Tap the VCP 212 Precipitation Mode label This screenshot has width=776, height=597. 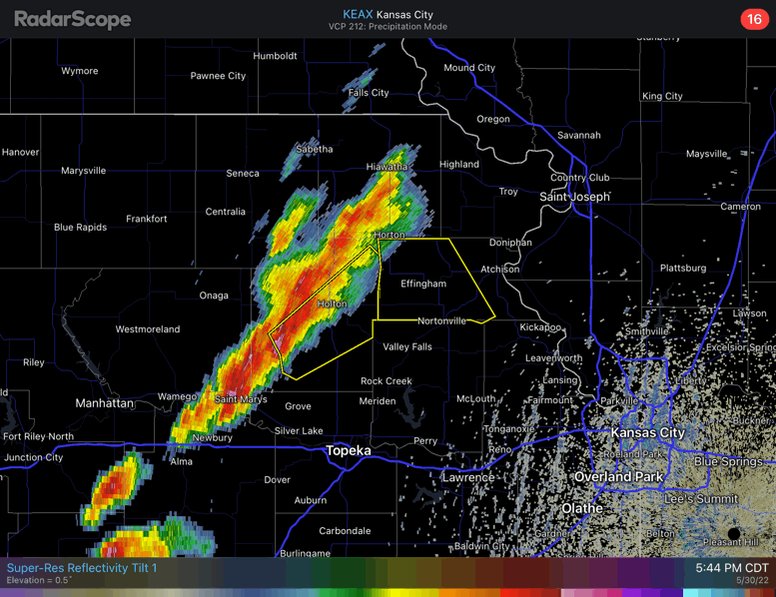point(388,27)
